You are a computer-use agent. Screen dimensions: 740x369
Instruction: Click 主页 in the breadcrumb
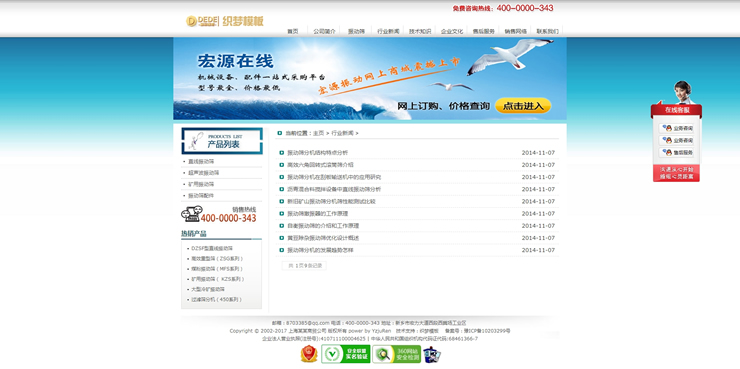pos(319,133)
